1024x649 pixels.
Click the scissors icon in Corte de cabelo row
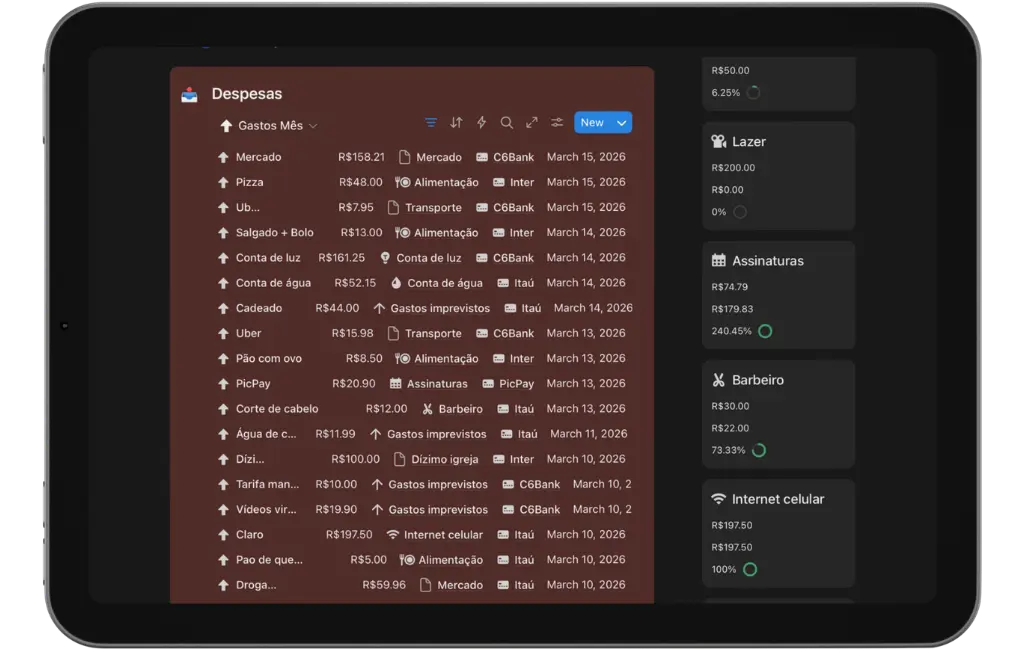pos(428,409)
